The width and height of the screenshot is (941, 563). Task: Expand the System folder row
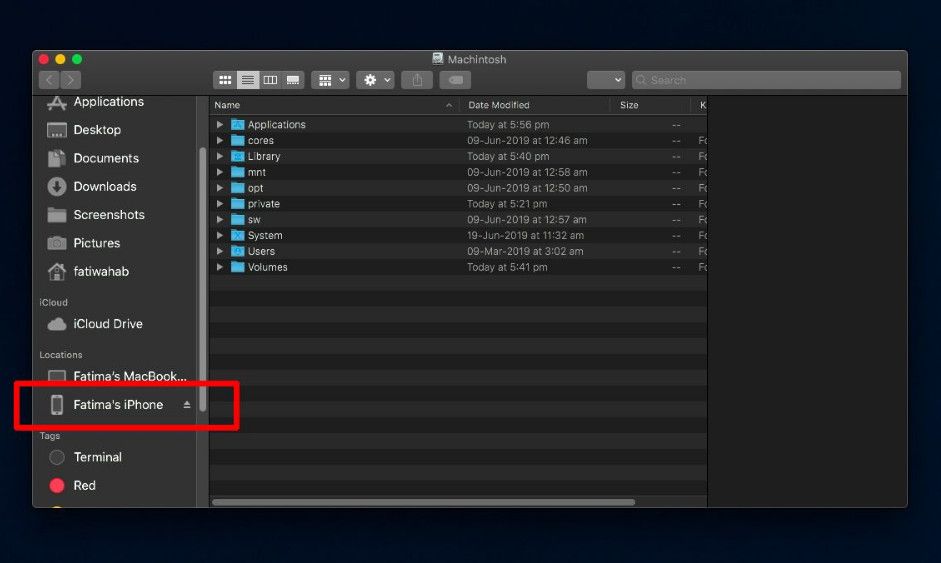coord(220,235)
